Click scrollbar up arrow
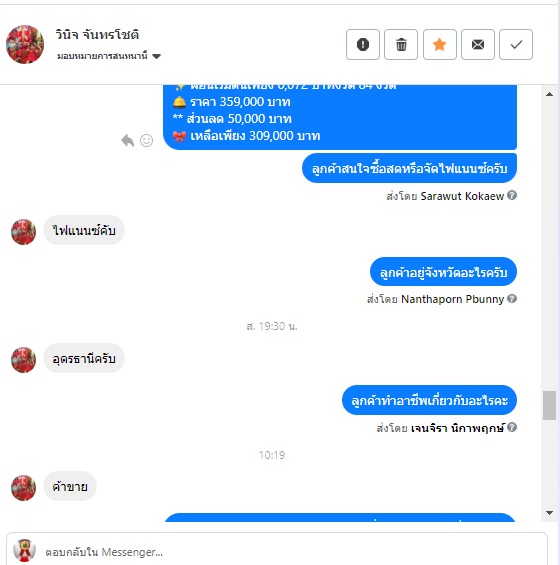560x565 pixels. click(x=549, y=94)
